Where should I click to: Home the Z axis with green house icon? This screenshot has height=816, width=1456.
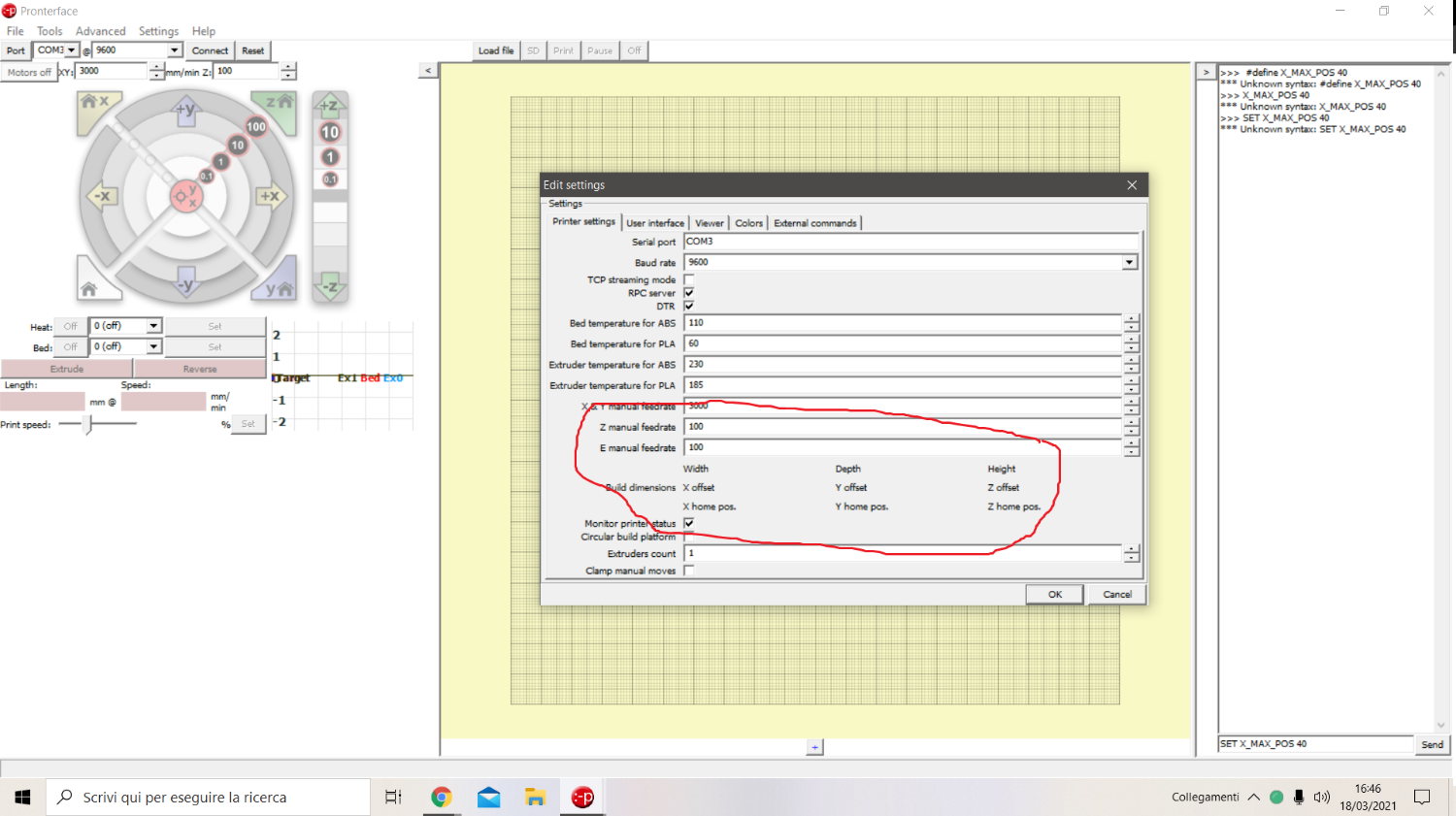[x=278, y=104]
